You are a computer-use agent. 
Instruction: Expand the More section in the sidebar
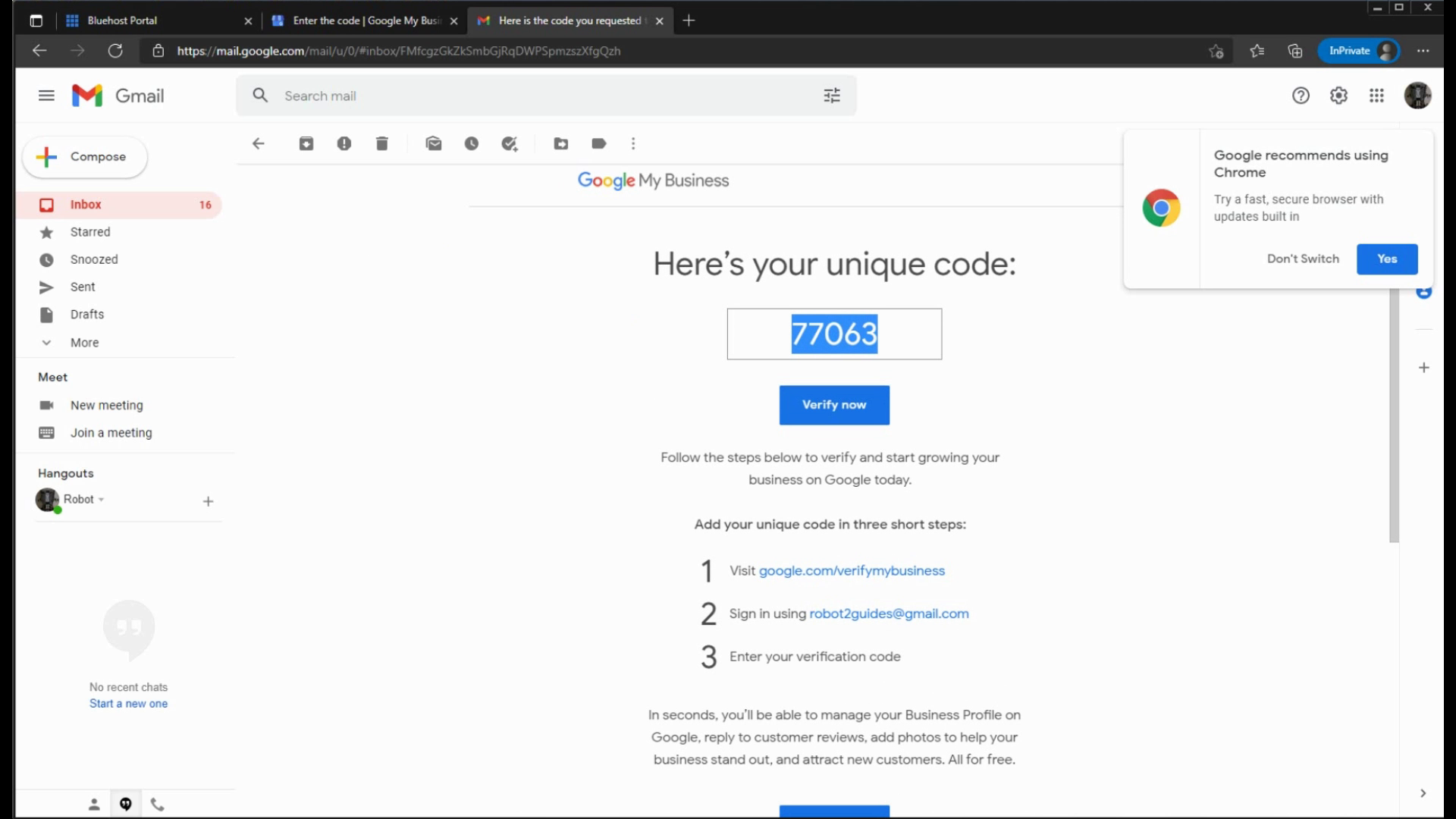tap(83, 343)
